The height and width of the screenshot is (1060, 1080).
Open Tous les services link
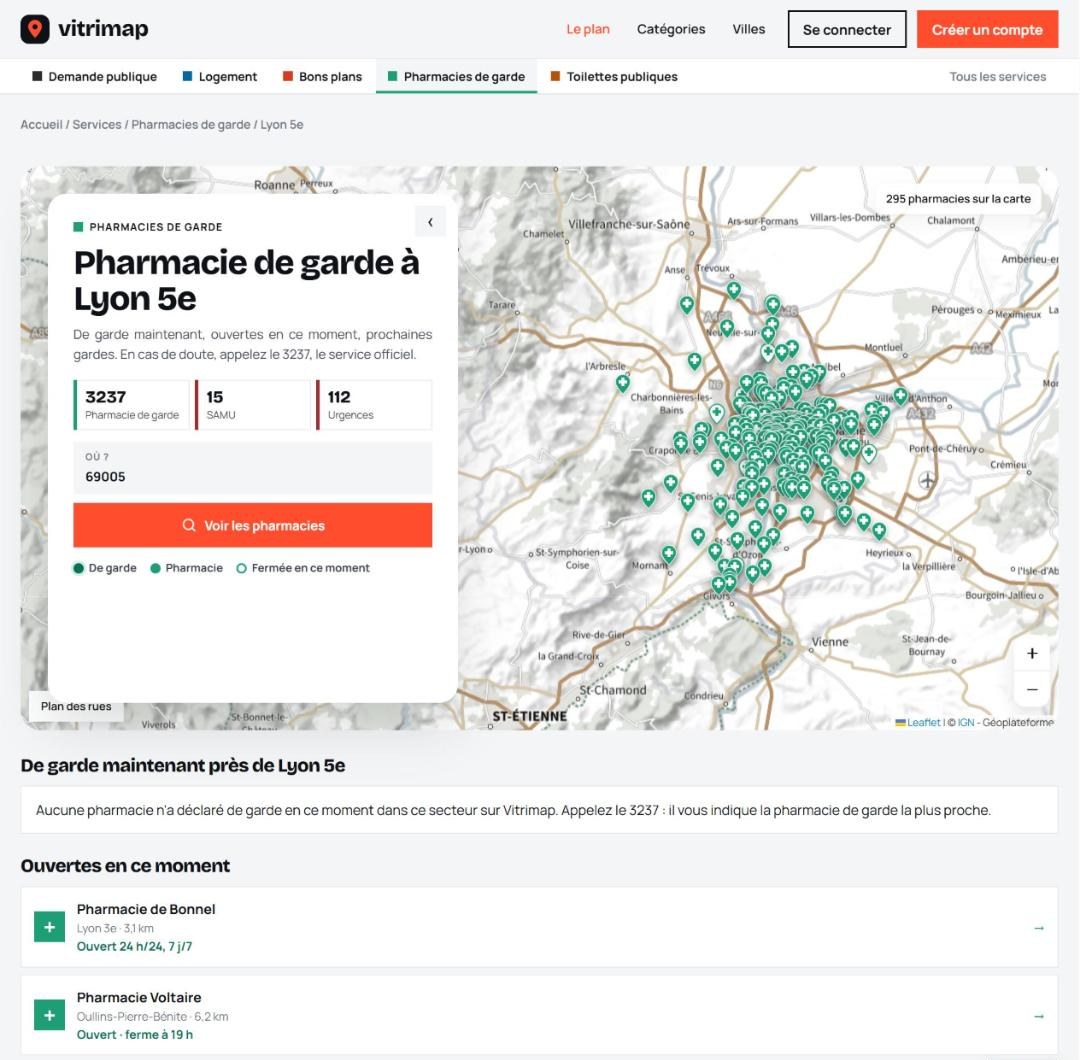click(x=997, y=76)
